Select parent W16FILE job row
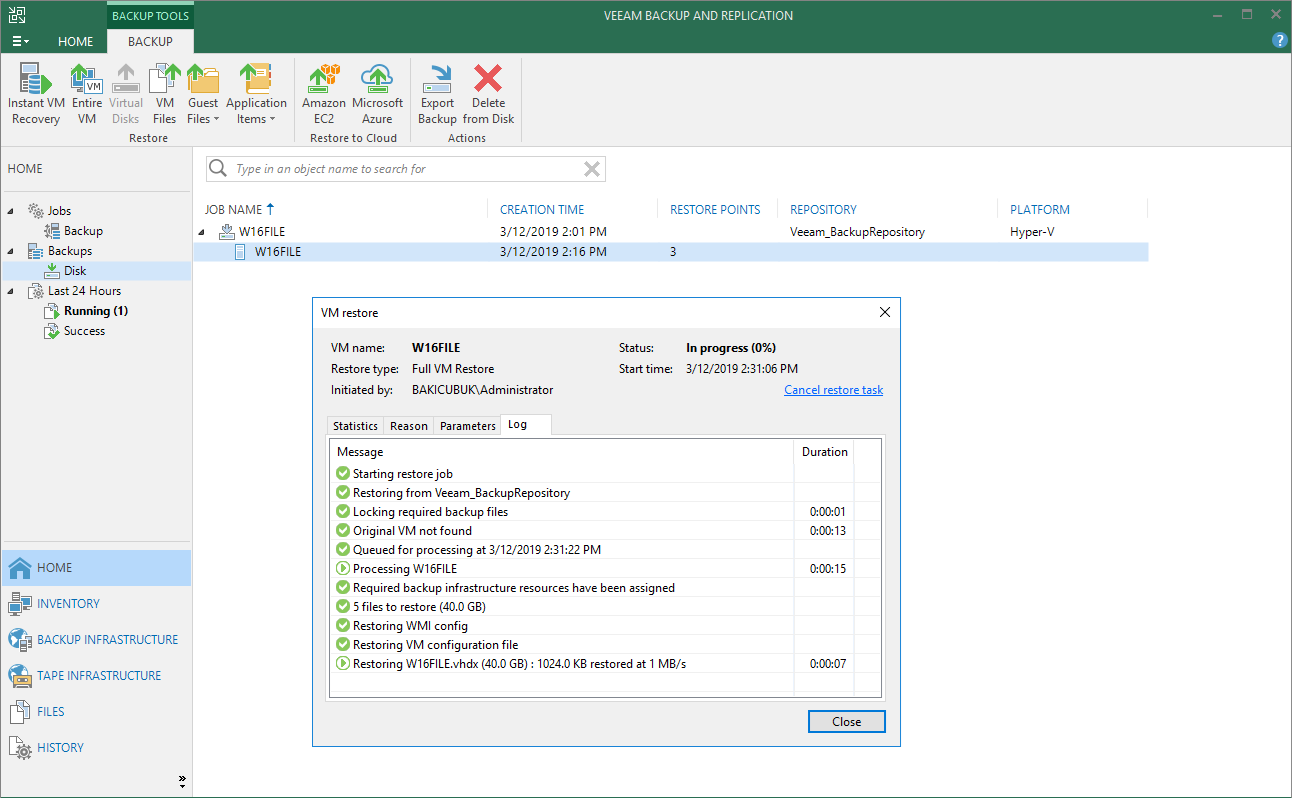Viewport: 1292px width, 798px height. click(670, 232)
